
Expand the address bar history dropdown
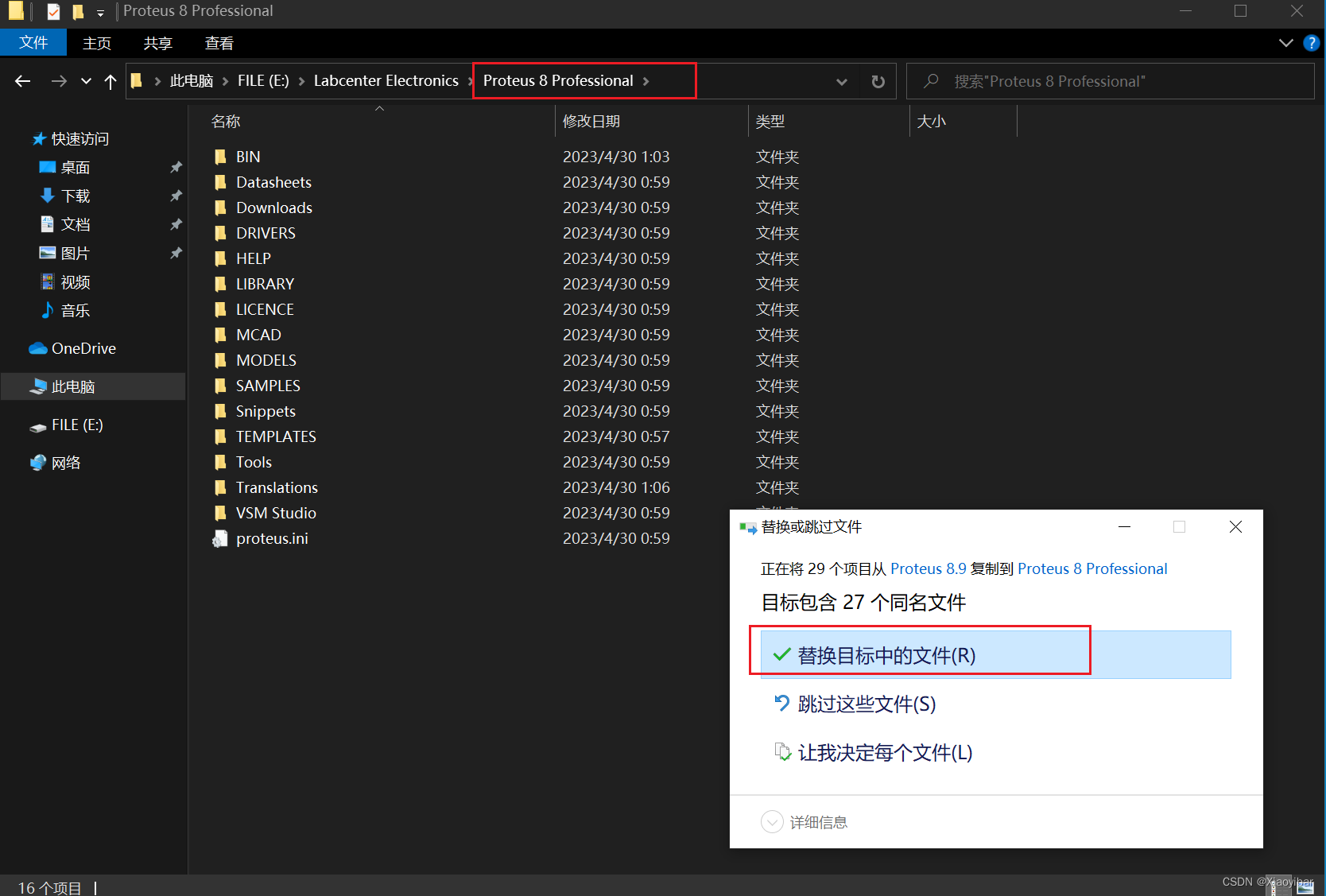(x=842, y=81)
